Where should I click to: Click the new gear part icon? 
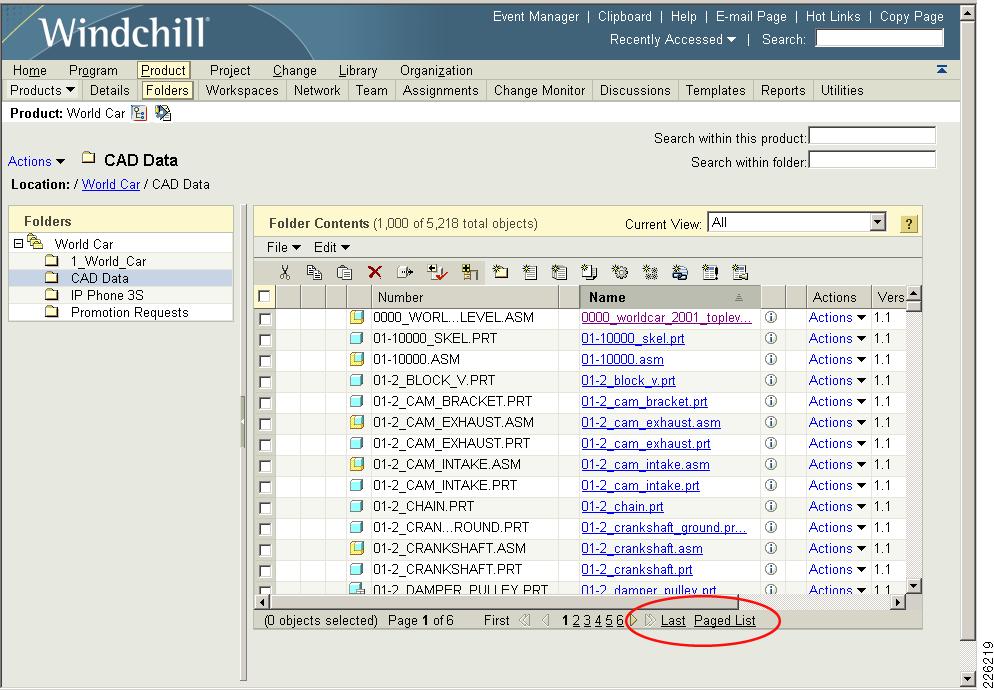coord(619,272)
